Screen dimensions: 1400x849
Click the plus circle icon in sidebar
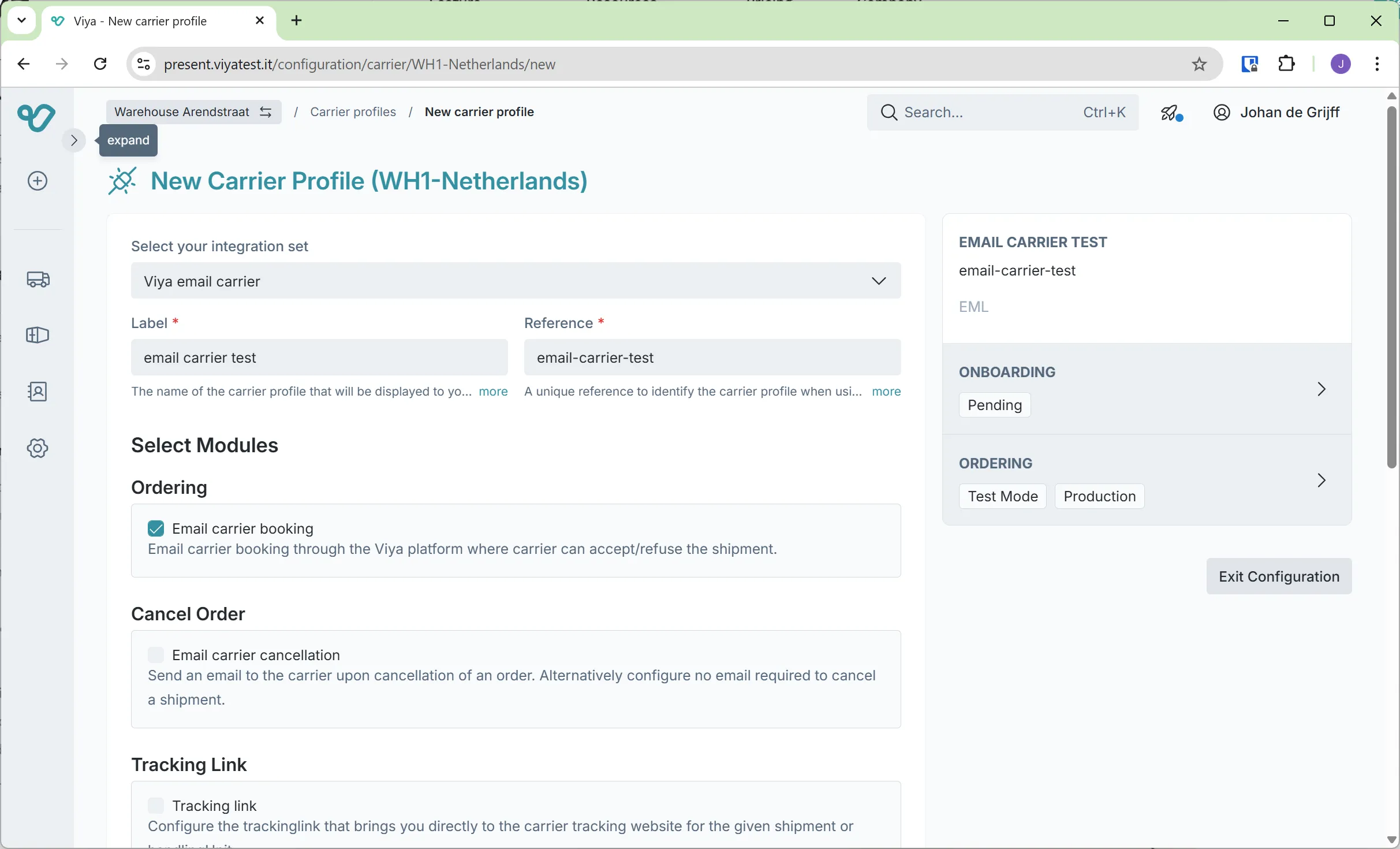click(x=38, y=181)
